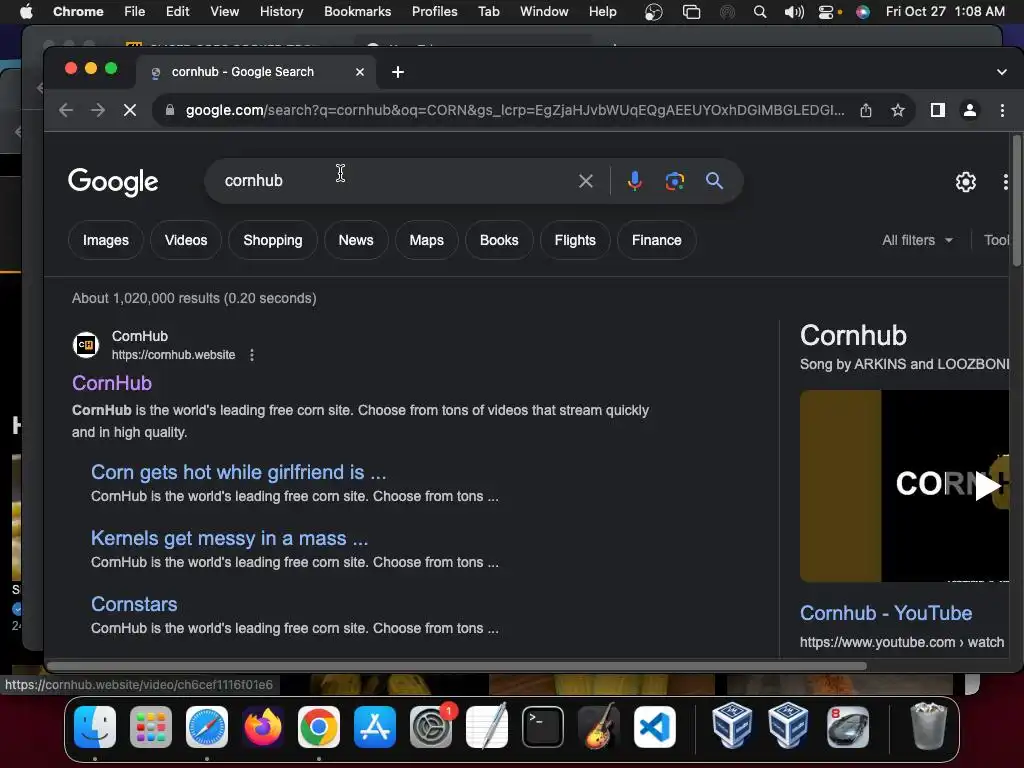Expand the All filters dropdown
Viewport: 1024px width, 768px height.
coord(917,240)
